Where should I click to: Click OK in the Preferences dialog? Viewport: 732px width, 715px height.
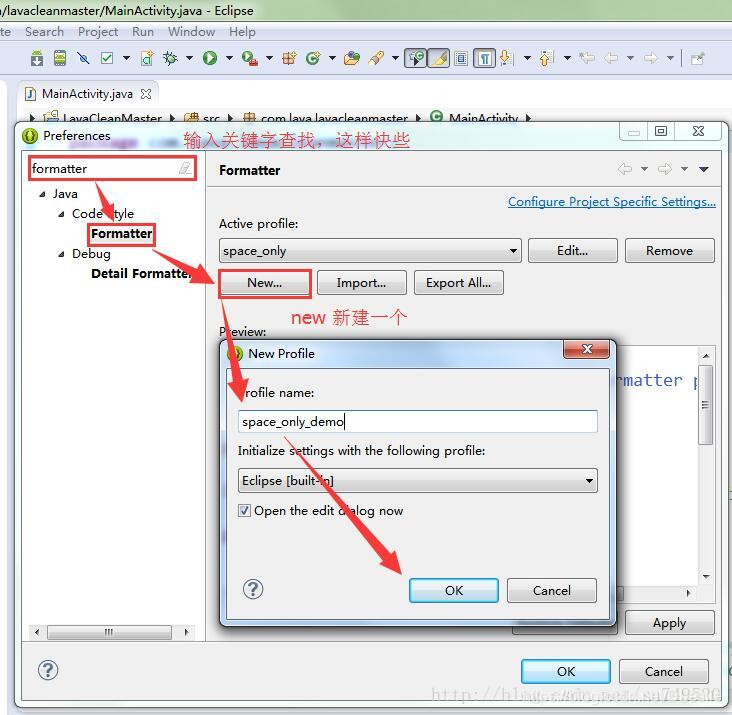(566, 671)
